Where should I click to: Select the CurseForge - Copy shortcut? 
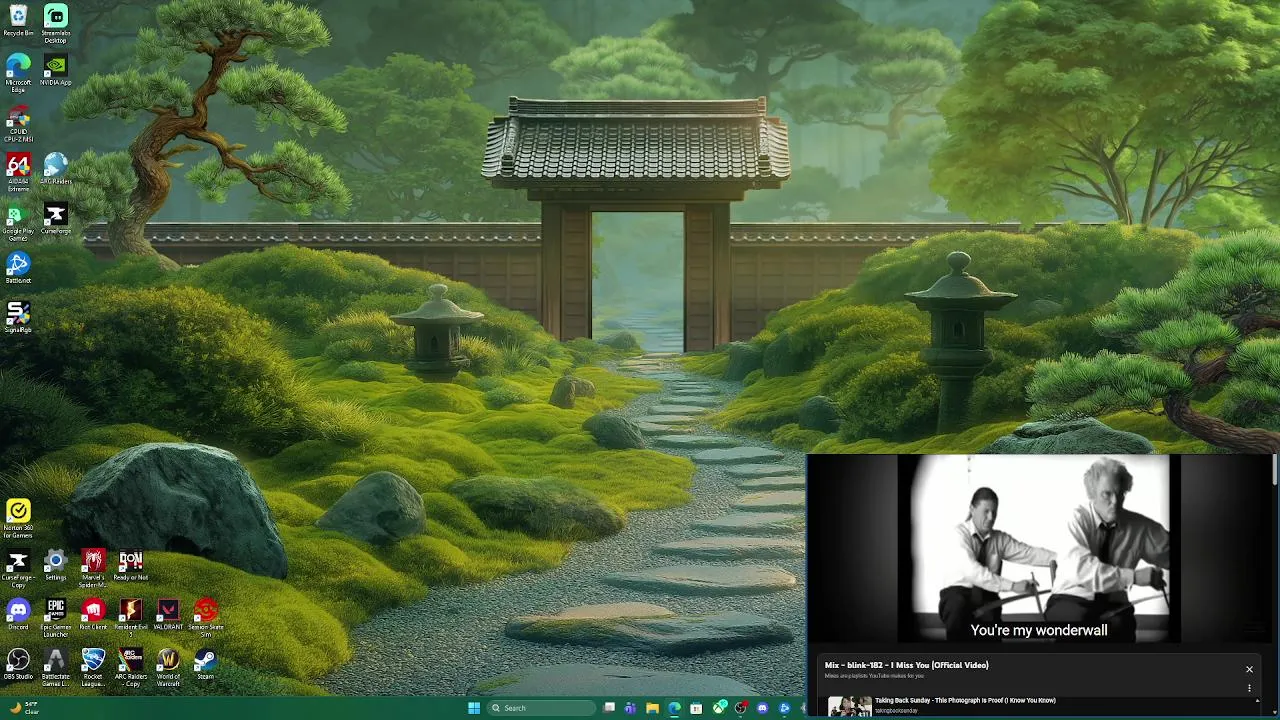pyautogui.click(x=18, y=569)
